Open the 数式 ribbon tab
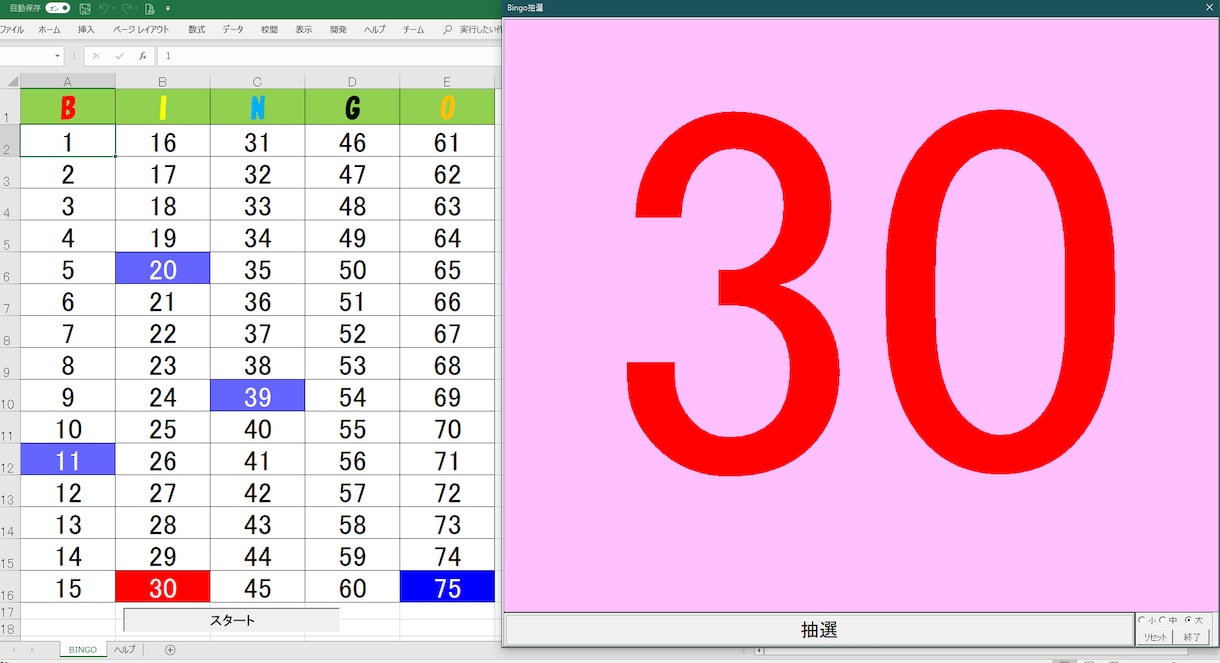The height and width of the screenshot is (663, 1220). (197, 30)
